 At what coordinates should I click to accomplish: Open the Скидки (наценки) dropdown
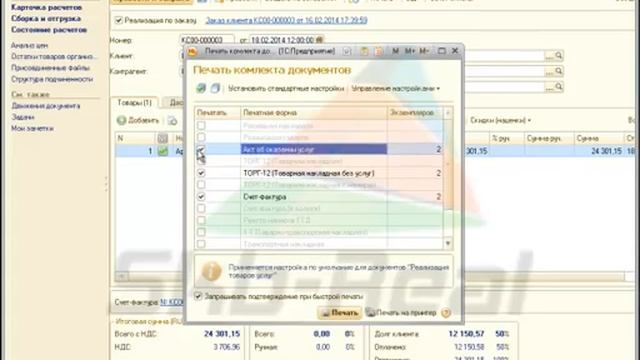(x=500, y=120)
